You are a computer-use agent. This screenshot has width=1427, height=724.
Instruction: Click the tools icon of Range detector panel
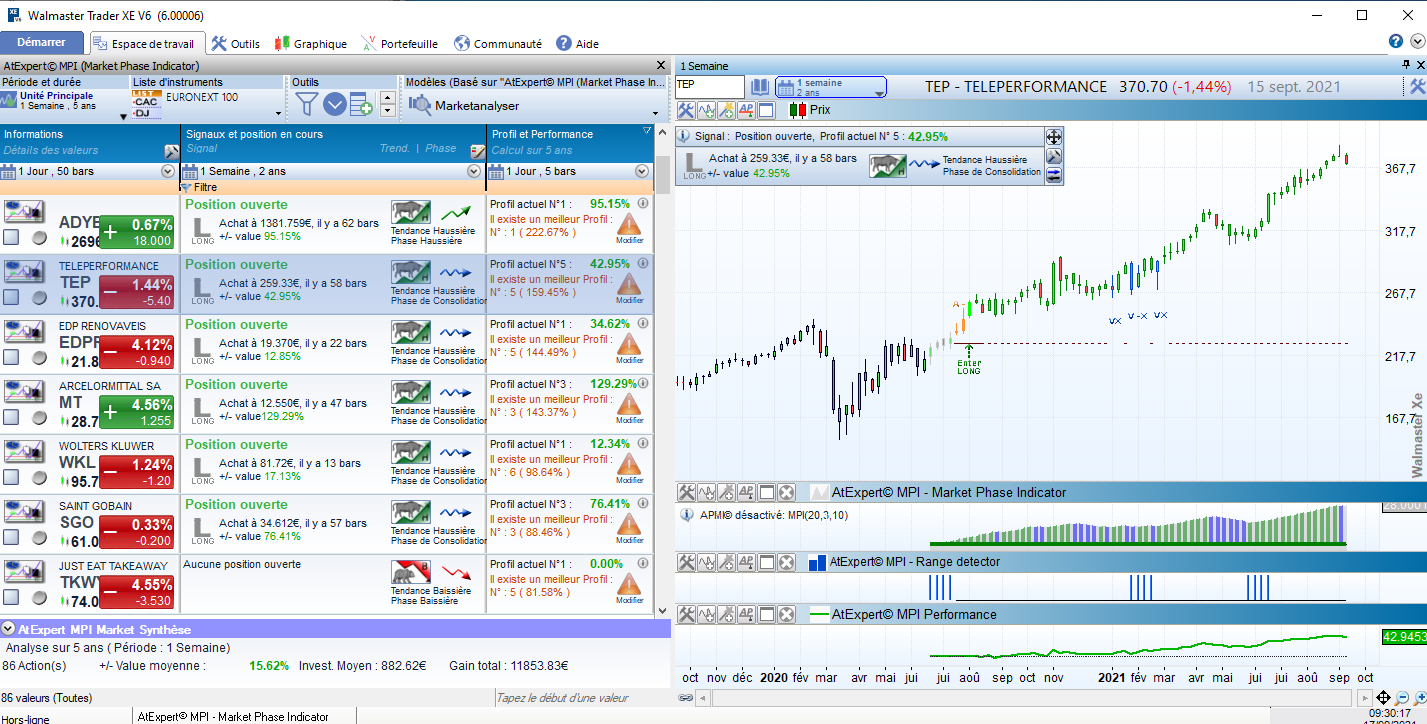686,562
